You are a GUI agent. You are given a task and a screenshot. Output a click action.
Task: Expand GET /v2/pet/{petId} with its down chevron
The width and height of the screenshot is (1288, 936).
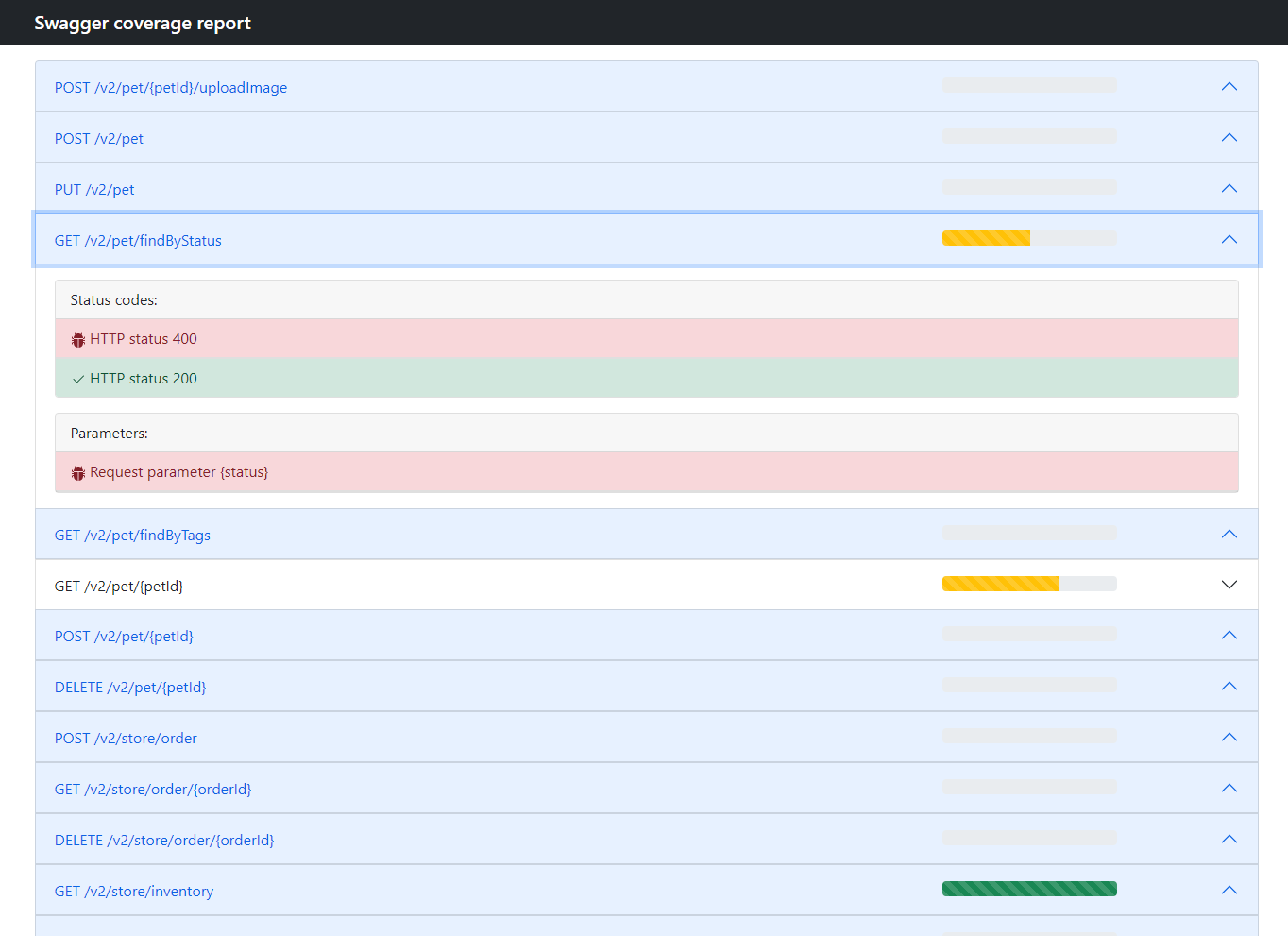point(1229,586)
